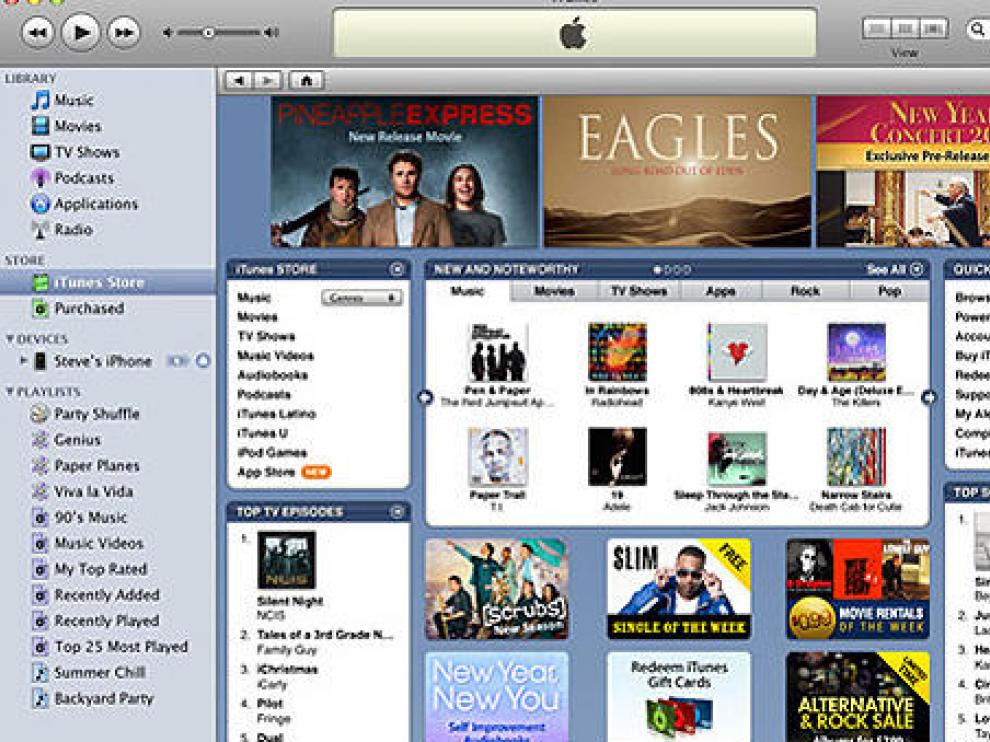
Task: Collapse iTunes STORE panel with corner button
Action: [397, 269]
